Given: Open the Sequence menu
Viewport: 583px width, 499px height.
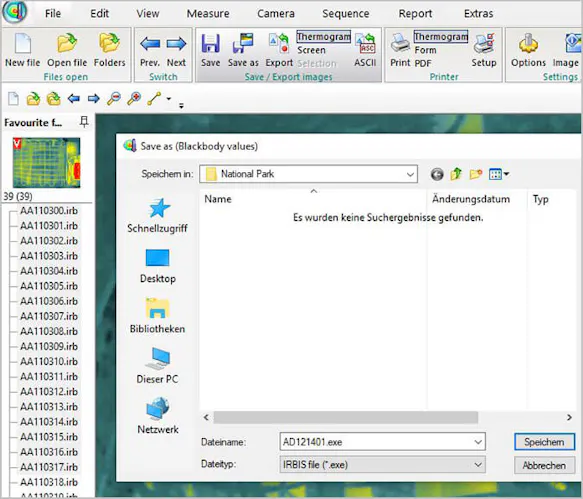Looking at the screenshot, I should pos(346,14).
